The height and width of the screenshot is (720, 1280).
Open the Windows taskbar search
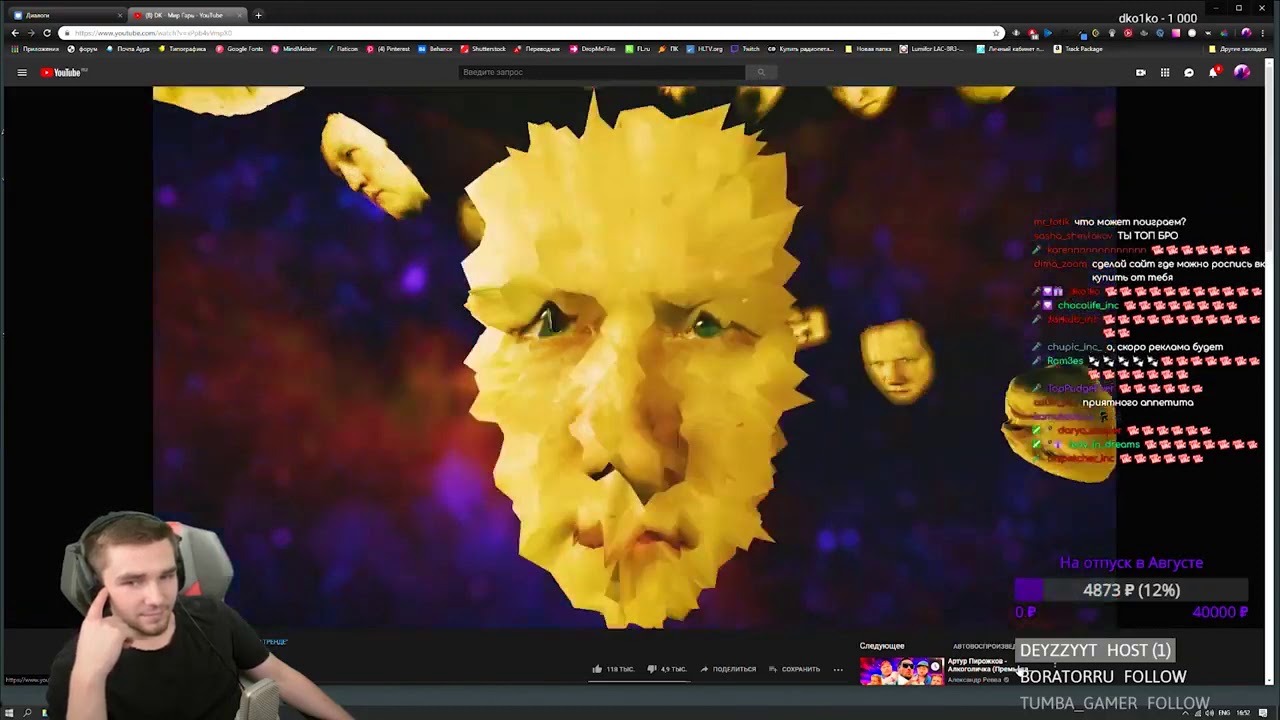pos(27,712)
